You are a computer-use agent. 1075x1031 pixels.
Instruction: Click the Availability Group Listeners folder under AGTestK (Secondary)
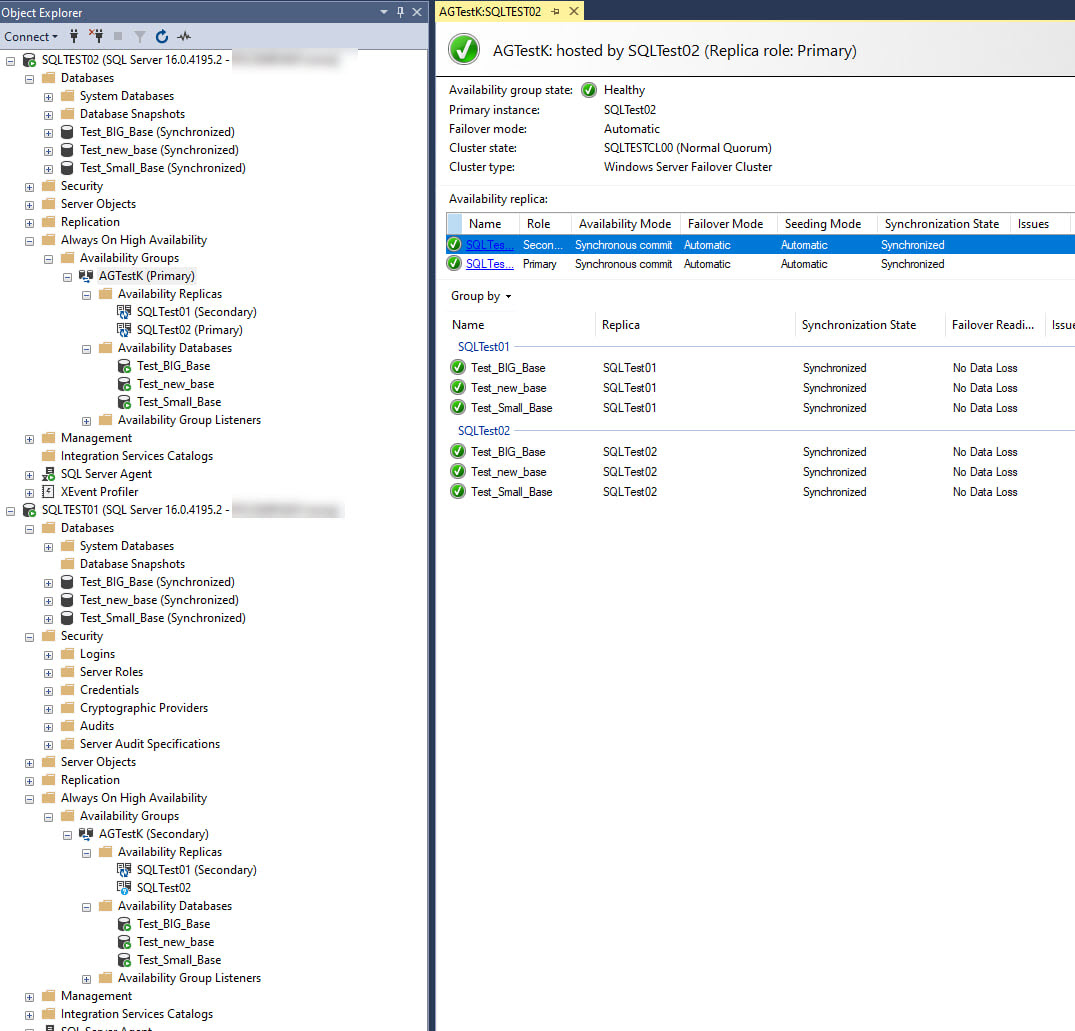[x=189, y=978]
